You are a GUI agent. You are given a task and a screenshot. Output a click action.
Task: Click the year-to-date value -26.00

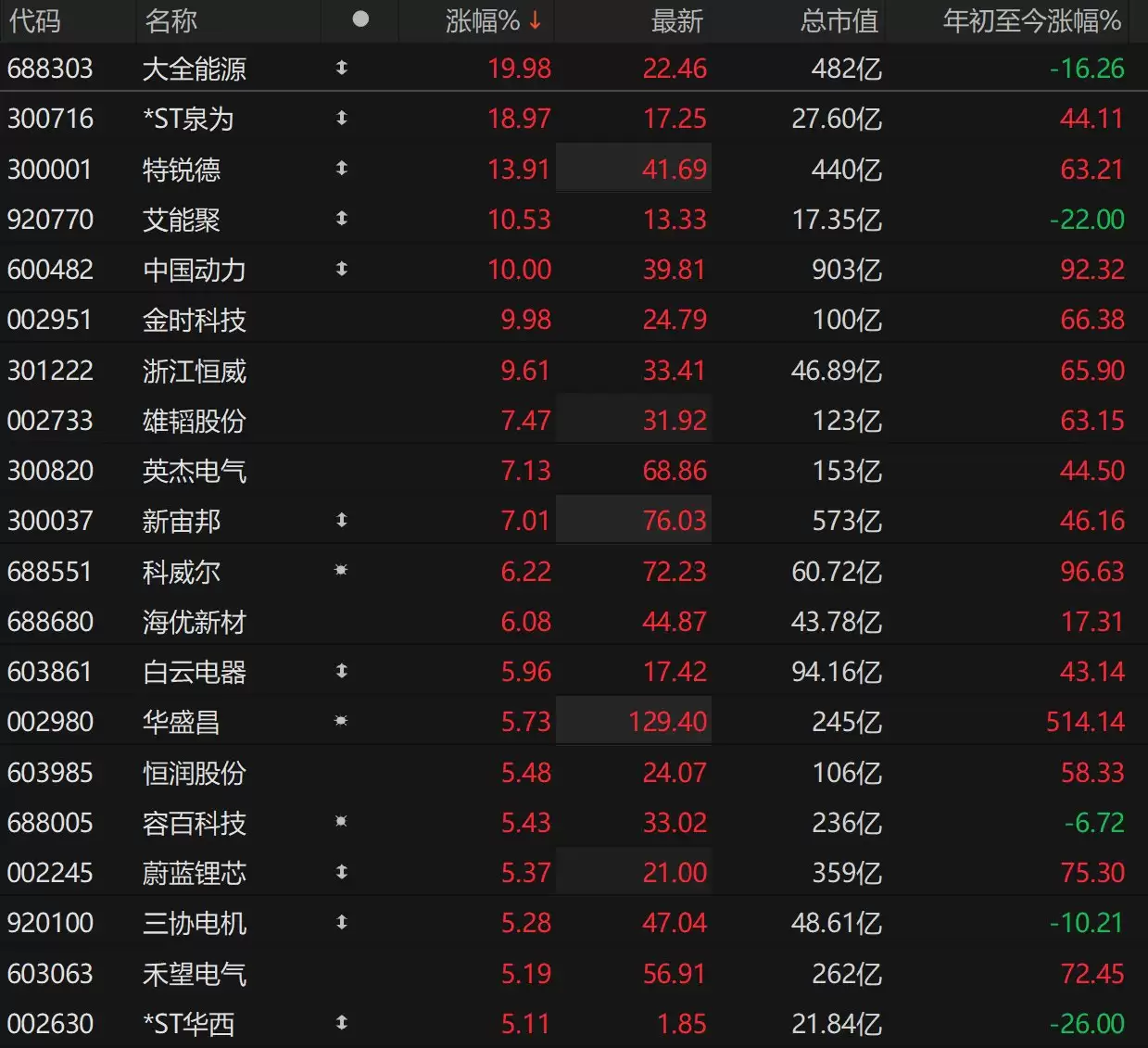click(x=1087, y=1024)
